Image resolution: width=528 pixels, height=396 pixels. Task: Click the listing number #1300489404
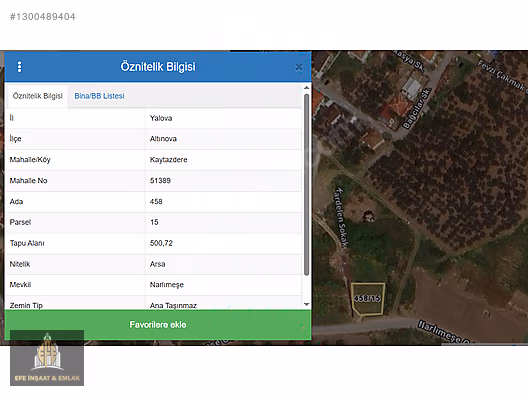pyautogui.click(x=43, y=17)
